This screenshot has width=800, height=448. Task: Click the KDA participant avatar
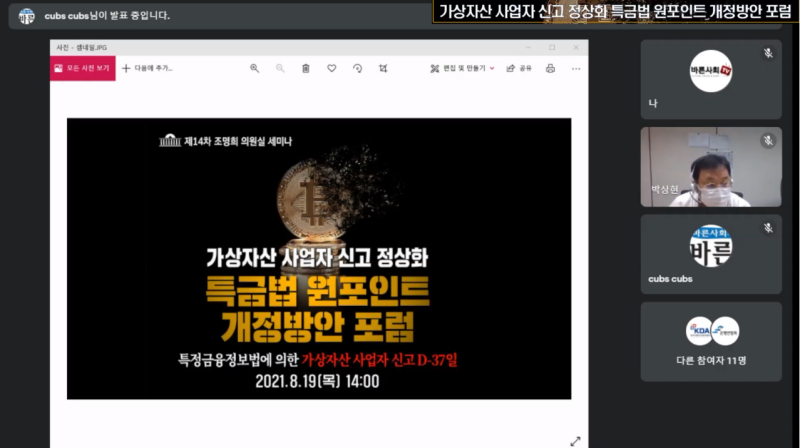tap(699, 331)
